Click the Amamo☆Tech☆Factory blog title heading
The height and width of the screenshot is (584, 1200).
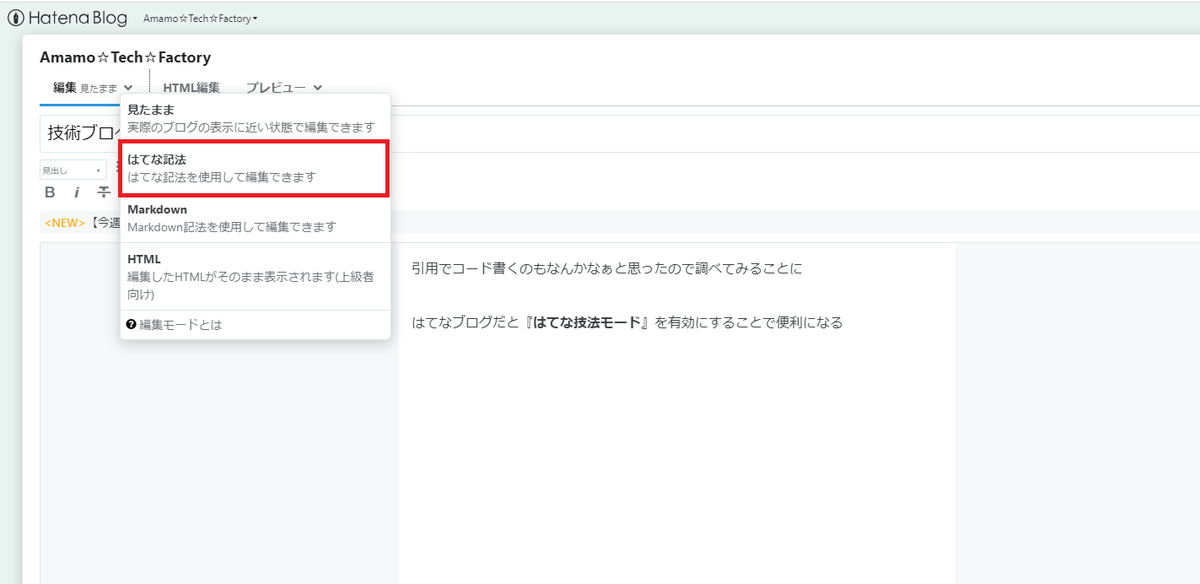(125, 57)
